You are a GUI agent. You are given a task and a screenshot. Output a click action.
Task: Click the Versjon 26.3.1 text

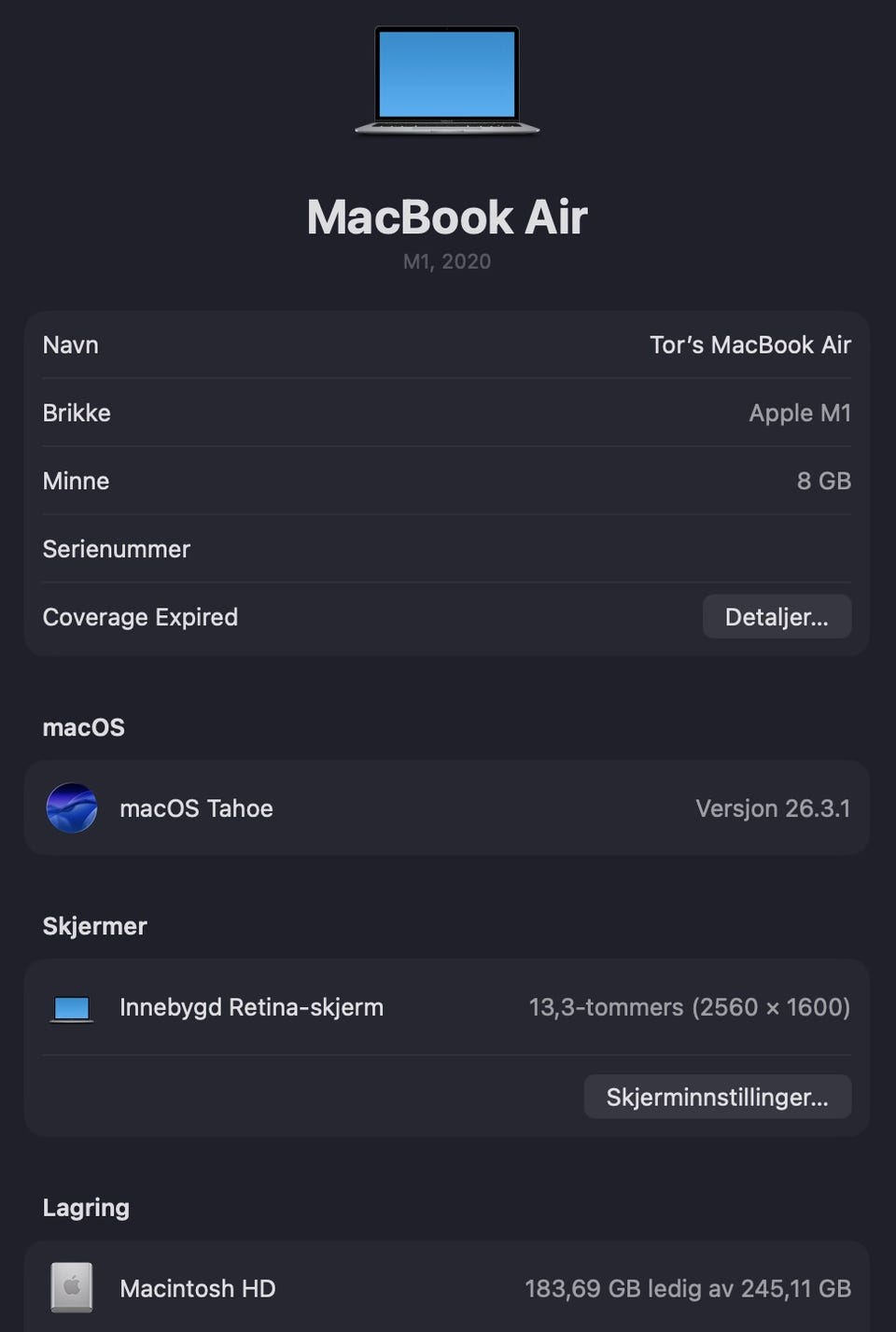[x=772, y=808]
